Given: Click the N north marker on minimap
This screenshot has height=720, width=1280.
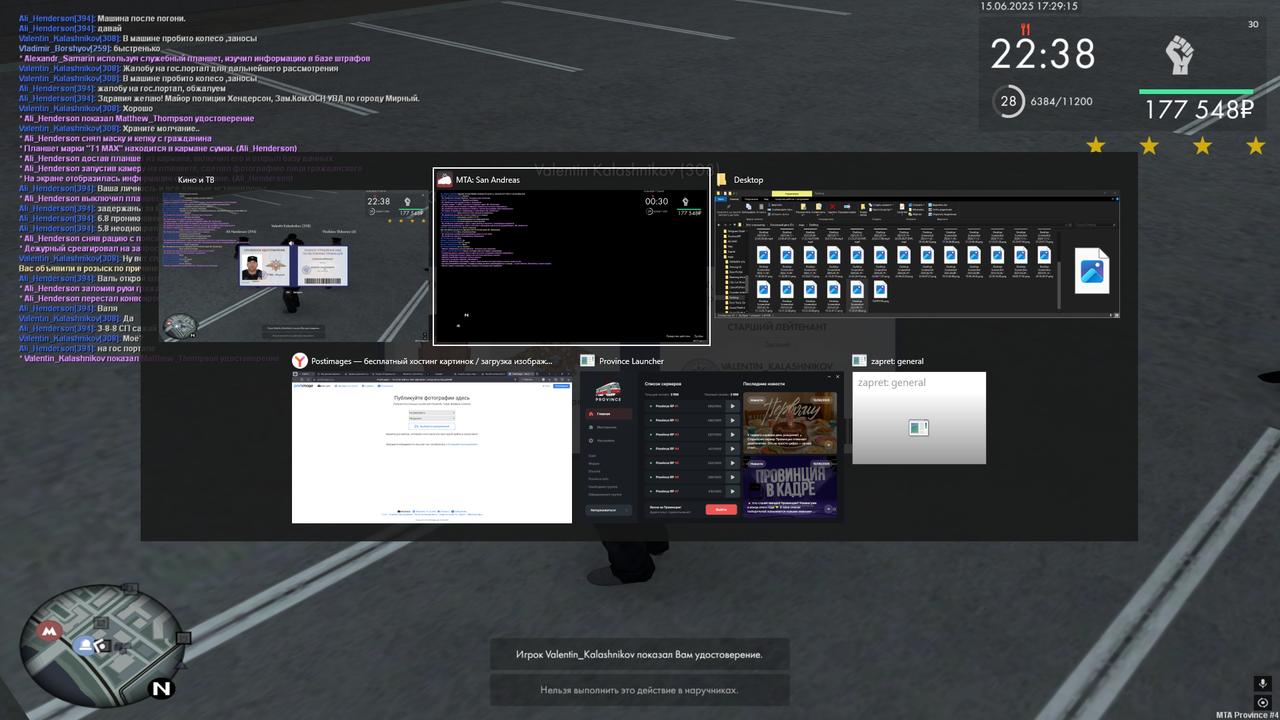Looking at the screenshot, I should click(161, 689).
